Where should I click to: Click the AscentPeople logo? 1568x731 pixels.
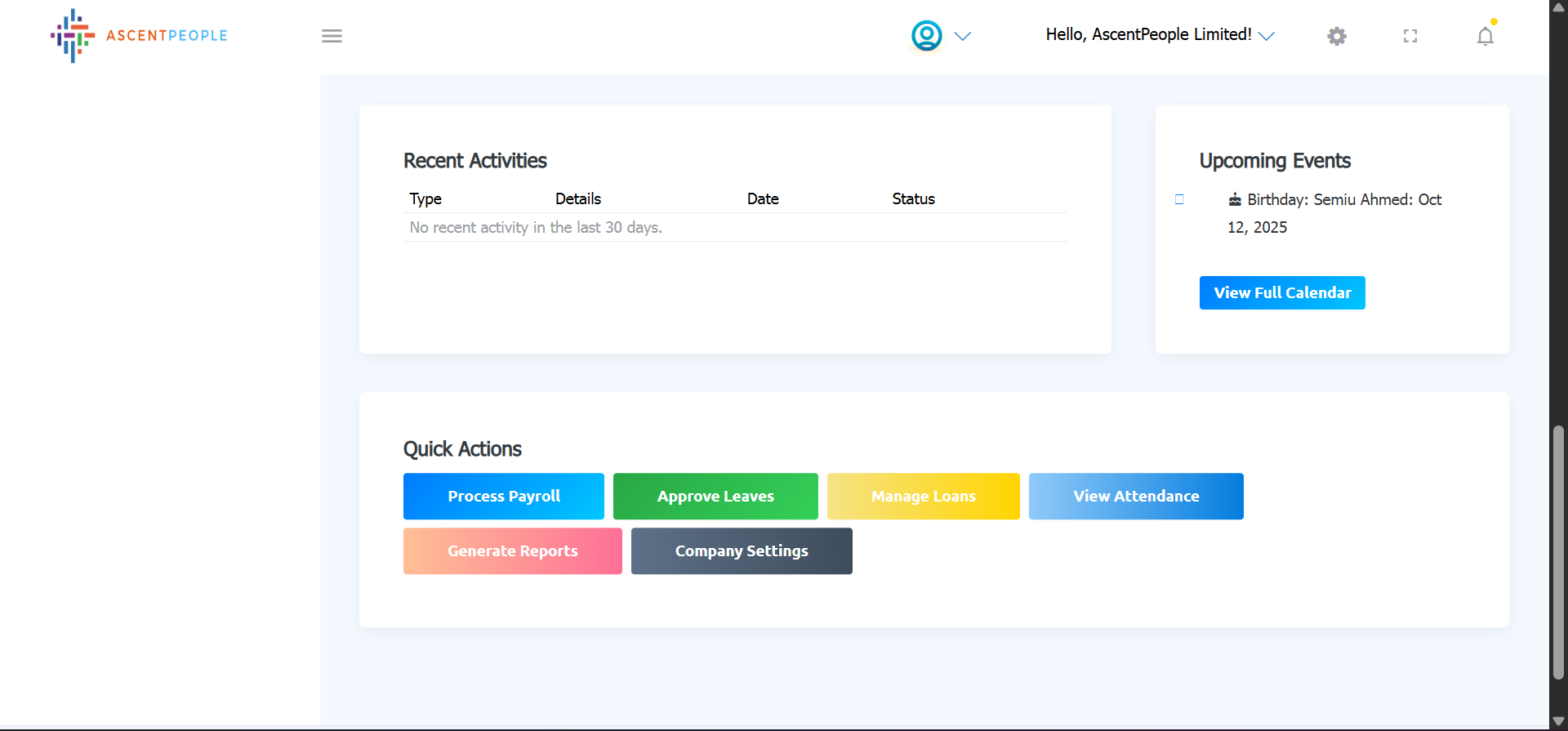click(x=139, y=36)
